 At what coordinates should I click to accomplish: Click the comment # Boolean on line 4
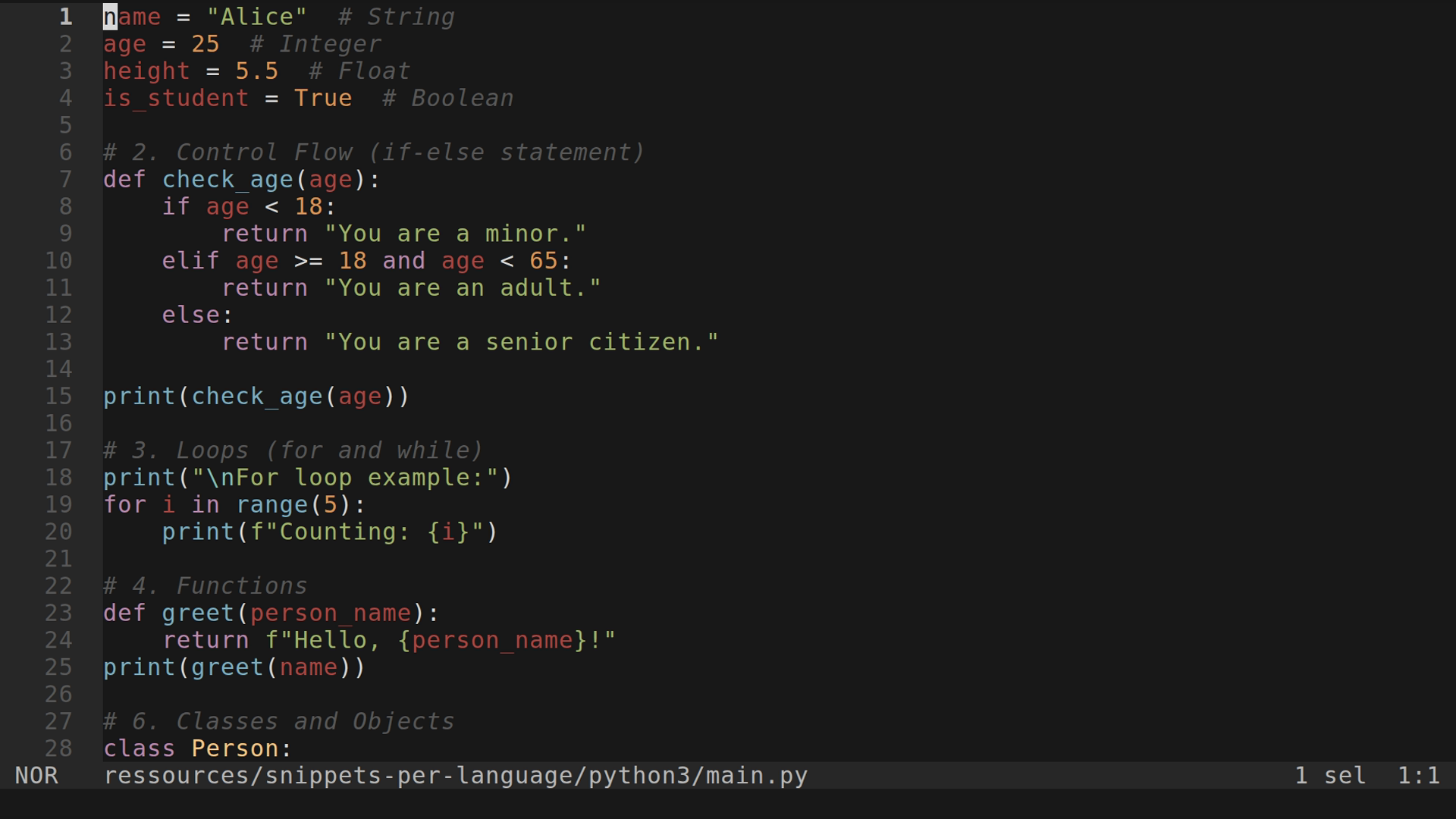pyautogui.click(x=447, y=97)
